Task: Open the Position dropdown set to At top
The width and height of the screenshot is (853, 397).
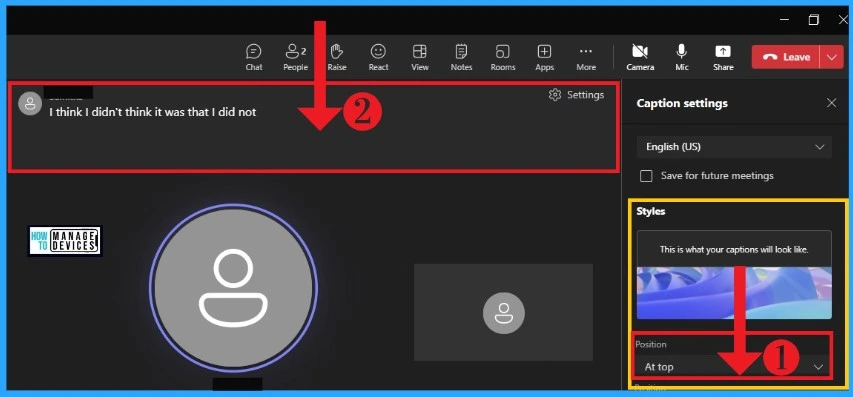Action: pos(733,367)
